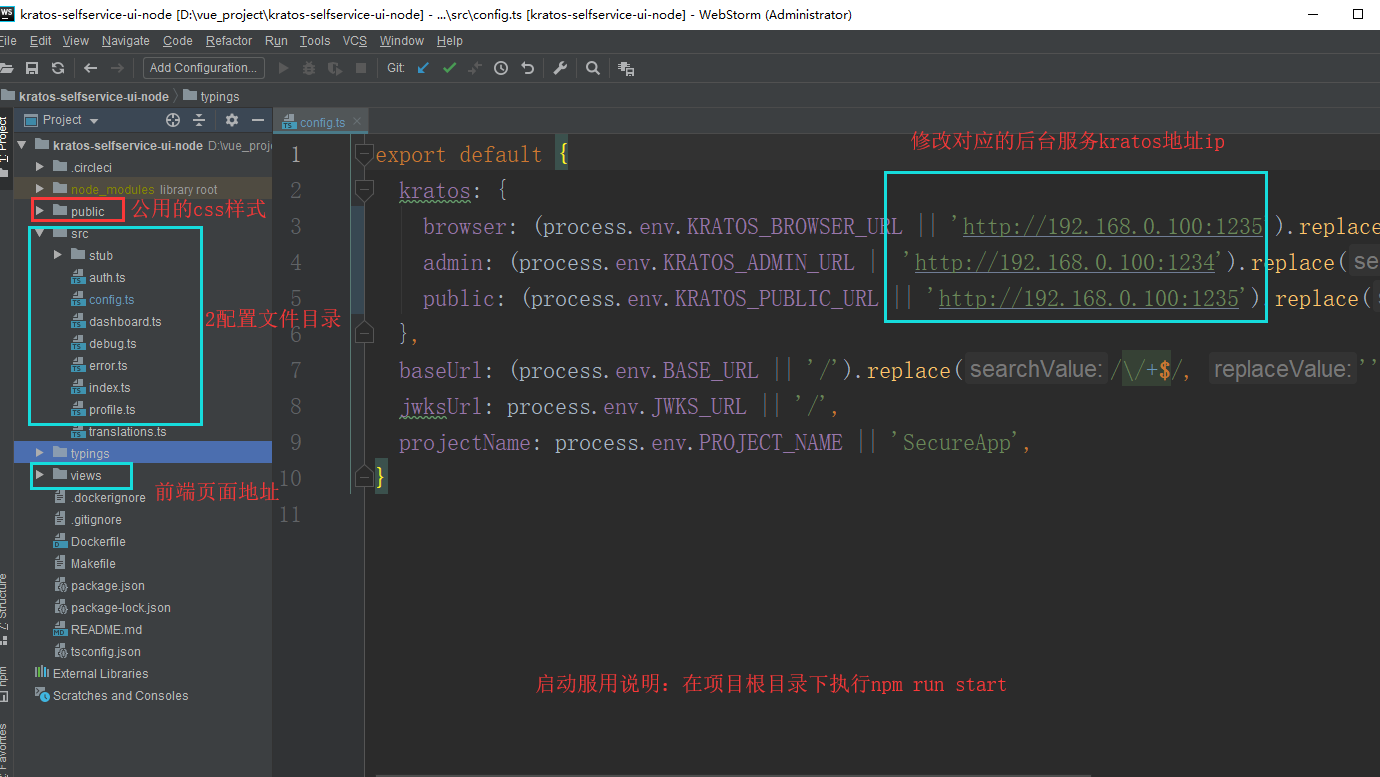Open the Refactor menu
Image resolution: width=1380 pixels, height=777 pixels.
[229, 41]
